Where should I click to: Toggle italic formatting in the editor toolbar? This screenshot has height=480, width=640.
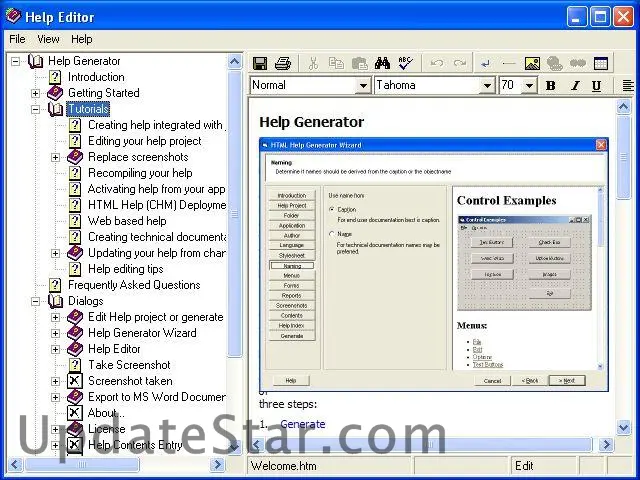click(x=574, y=86)
